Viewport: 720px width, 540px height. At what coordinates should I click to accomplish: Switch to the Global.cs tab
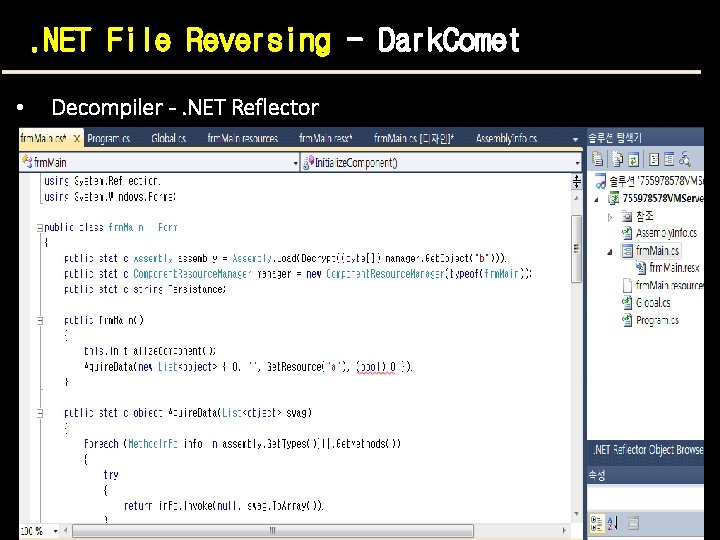point(169,138)
